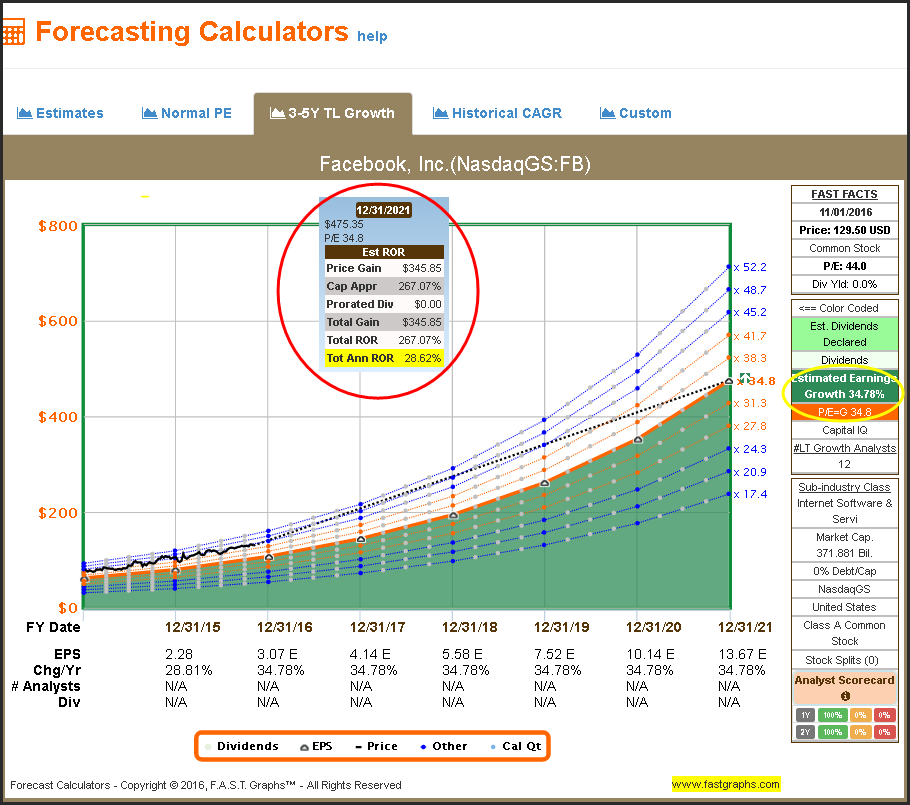910x805 pixels.
Task: Click the Estimated Earnings Growth 34.78% swatch
Action: tap(844, 386)
